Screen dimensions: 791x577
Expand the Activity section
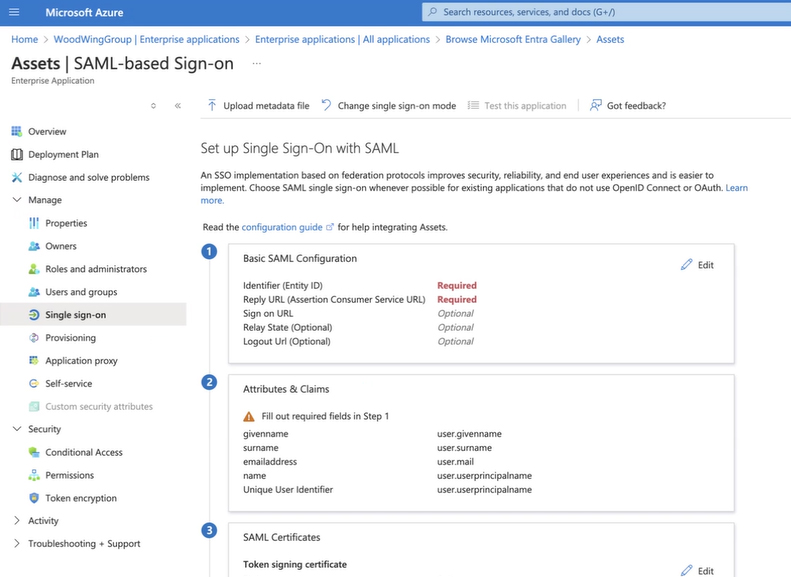(17, 521)
